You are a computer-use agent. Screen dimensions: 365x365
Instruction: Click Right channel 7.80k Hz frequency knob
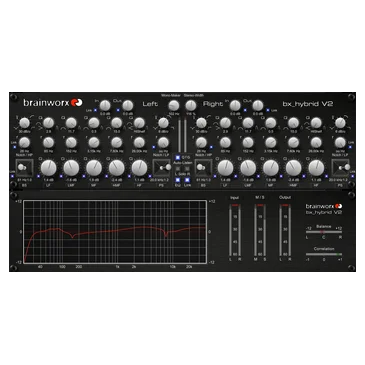pos(293,143)
